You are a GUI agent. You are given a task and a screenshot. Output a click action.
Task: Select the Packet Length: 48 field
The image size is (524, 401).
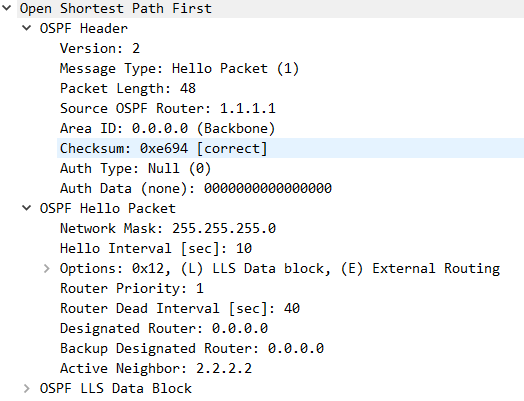(128, 89)
